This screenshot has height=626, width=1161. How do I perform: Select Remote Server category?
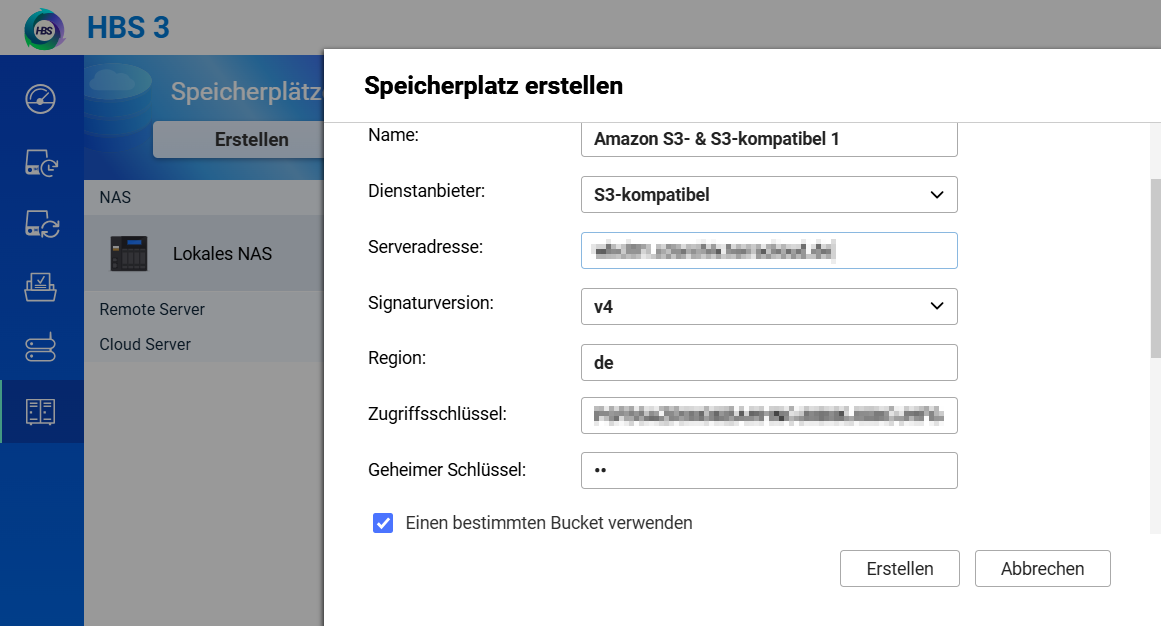[152, 309]
